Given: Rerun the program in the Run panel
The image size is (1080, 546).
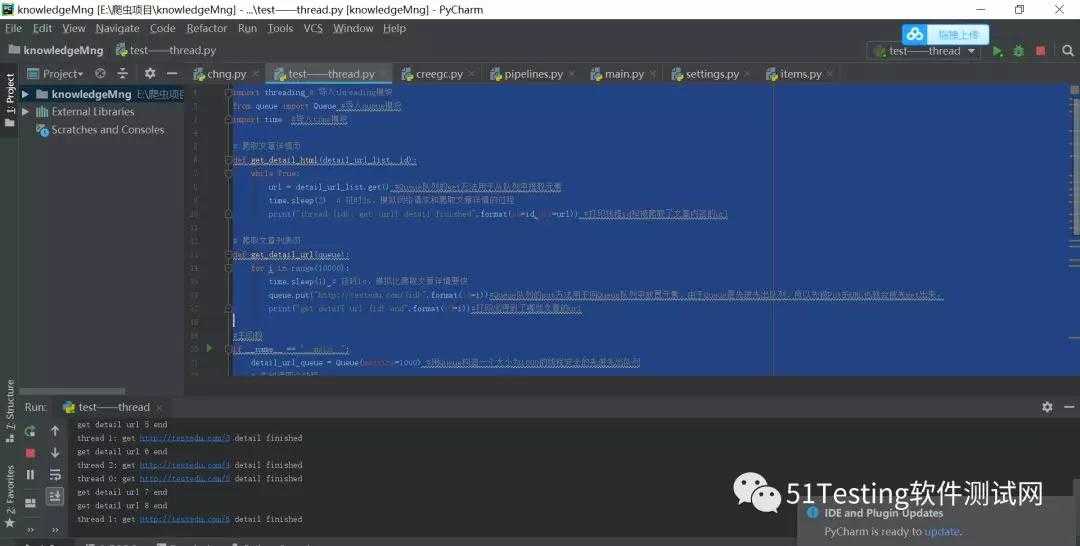Looking at the screenshot, I should [30, 432].
